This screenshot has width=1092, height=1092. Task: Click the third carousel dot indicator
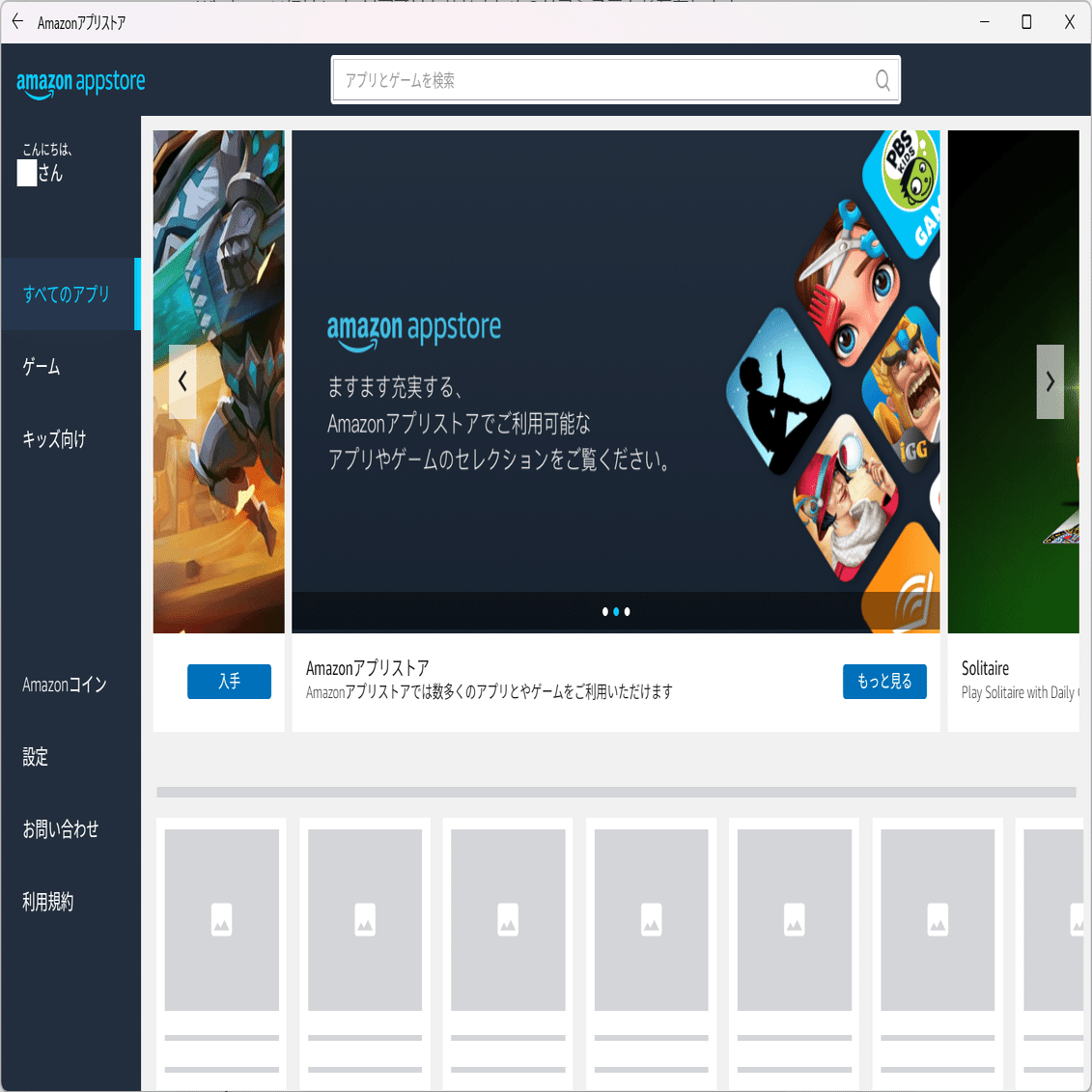(x=627, y=611)
